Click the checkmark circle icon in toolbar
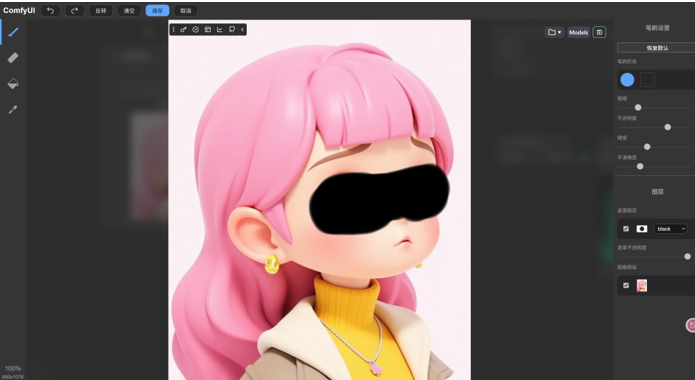This screenshot has width=695, height=380. pyautogui.click(x=195, y=30)
